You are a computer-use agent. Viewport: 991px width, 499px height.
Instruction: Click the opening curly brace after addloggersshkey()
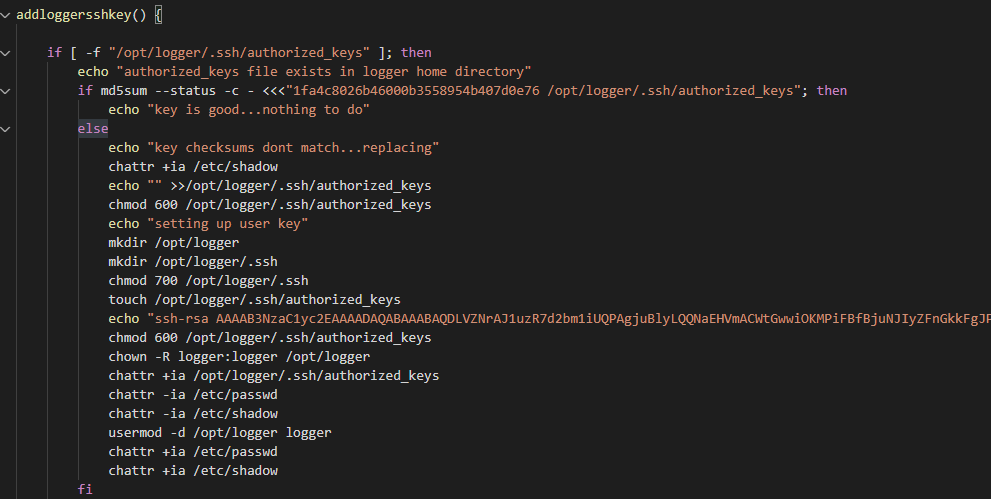[x=159, y=15]
